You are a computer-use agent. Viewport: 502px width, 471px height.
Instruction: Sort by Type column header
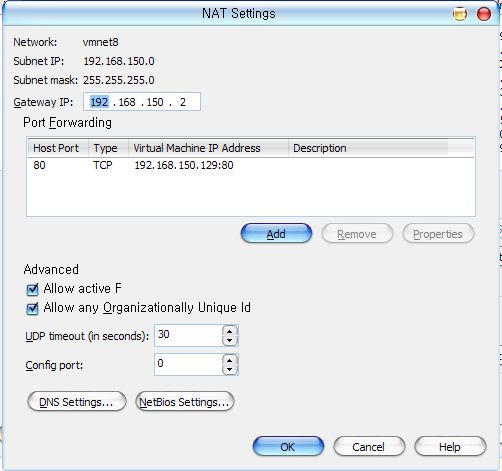[x=109, y=148]
